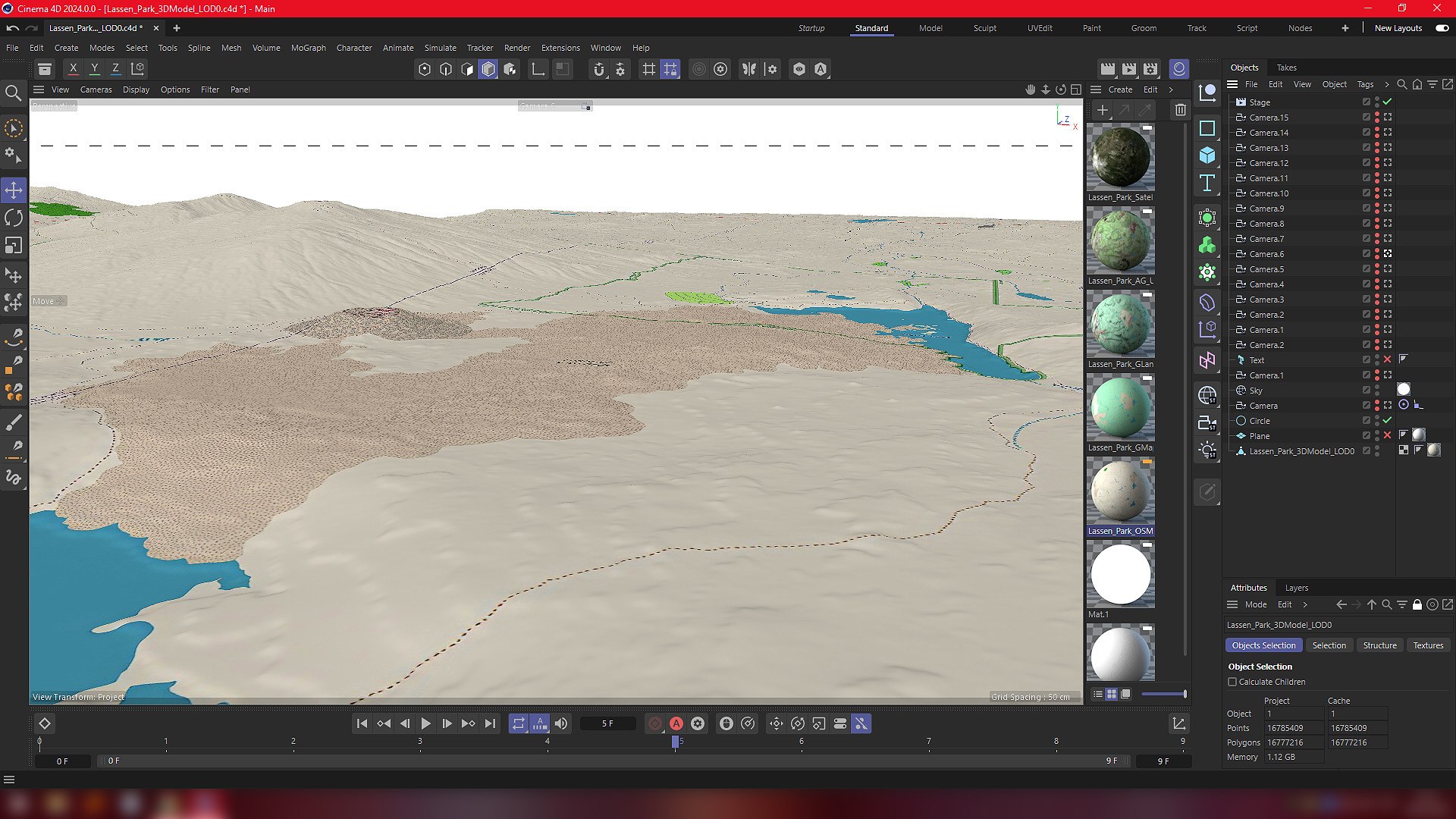Open the bottom-left status bar hamburger menu

point(9,780)
